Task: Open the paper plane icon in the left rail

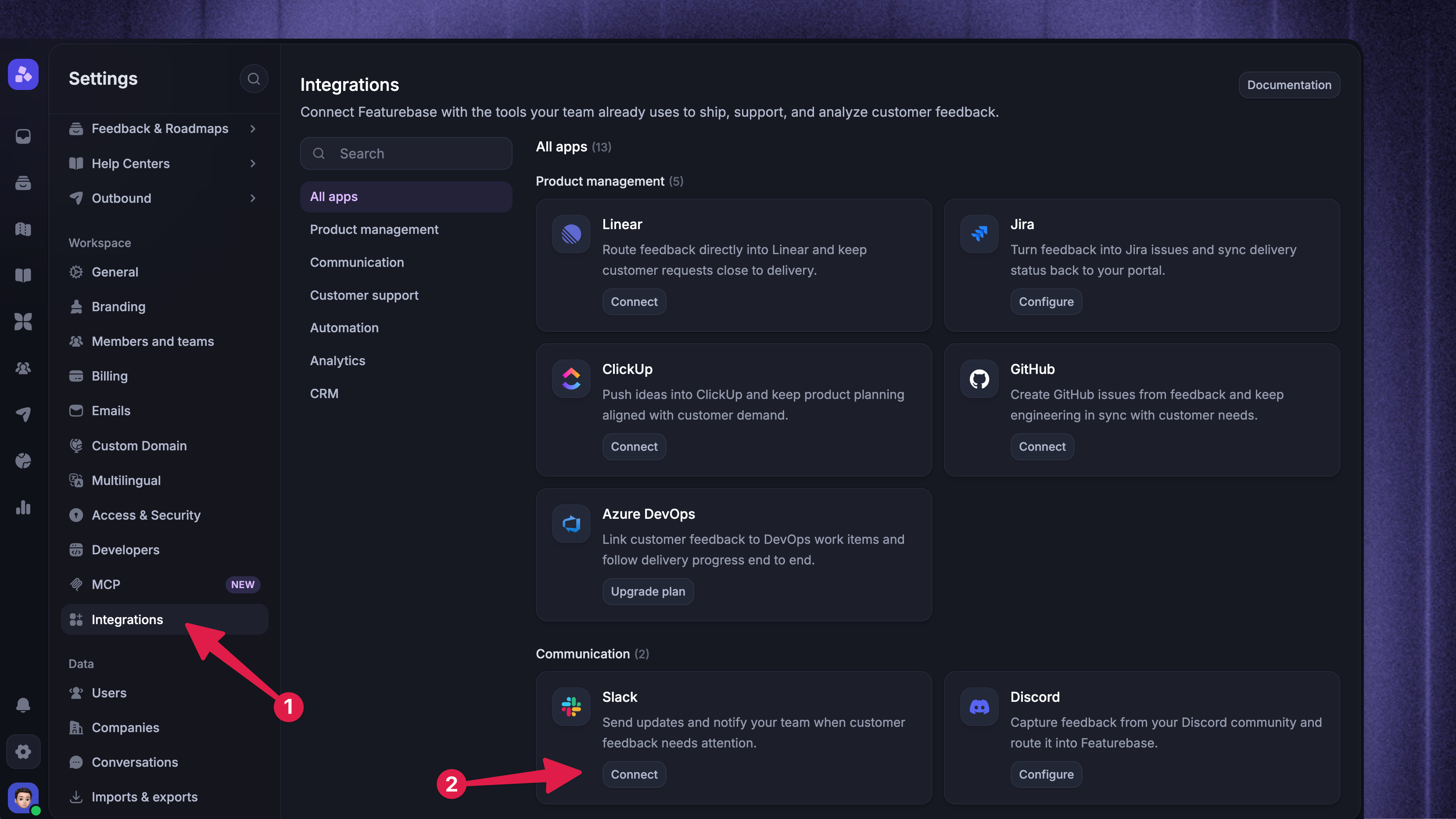Action: 23,414
